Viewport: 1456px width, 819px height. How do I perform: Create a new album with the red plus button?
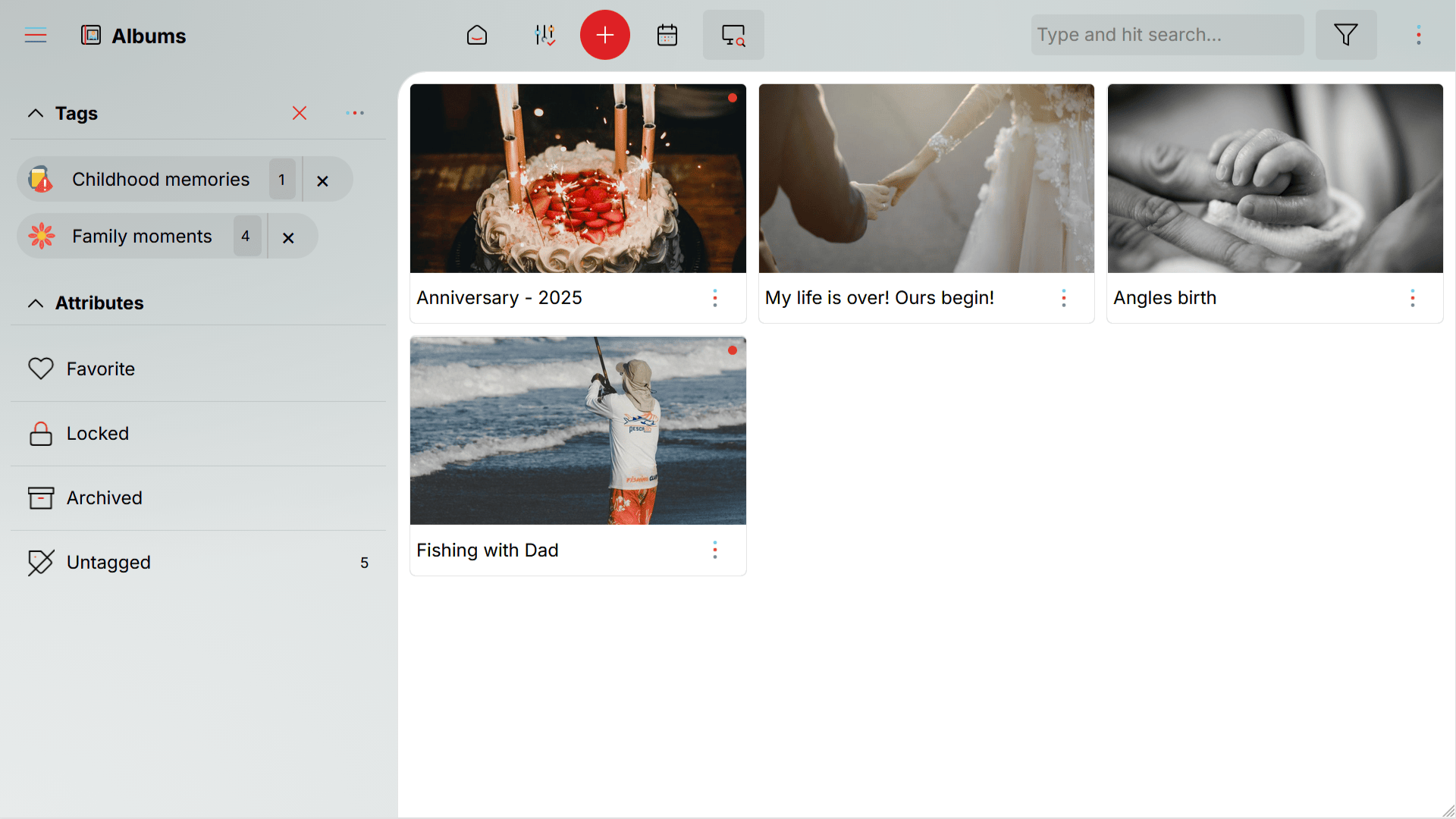[x=604, y=35]
